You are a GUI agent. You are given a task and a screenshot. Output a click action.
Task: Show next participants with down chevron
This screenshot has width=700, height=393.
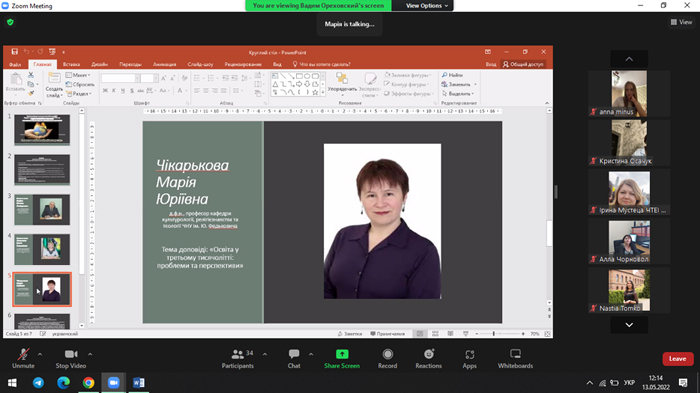629,325
